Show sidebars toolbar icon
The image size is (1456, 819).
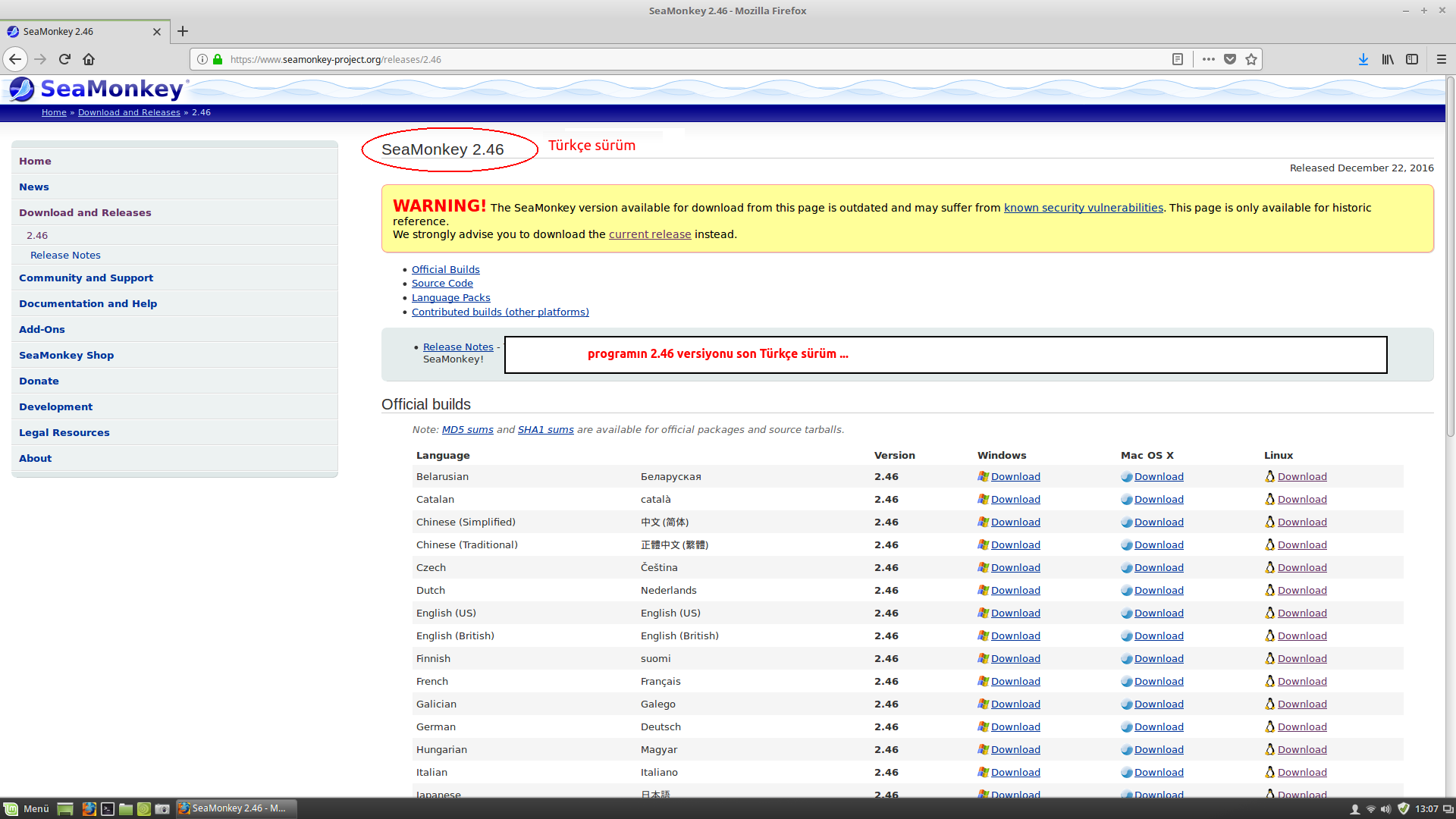[1412, 59]
